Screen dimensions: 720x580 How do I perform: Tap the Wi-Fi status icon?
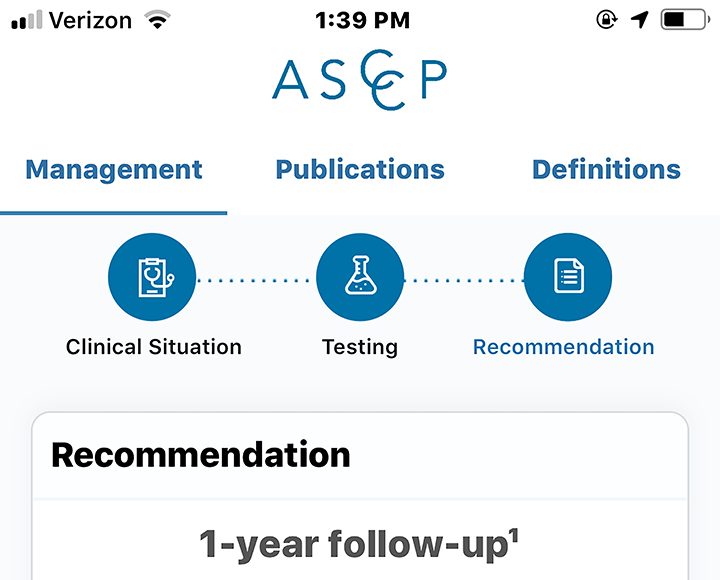point(158,20)
